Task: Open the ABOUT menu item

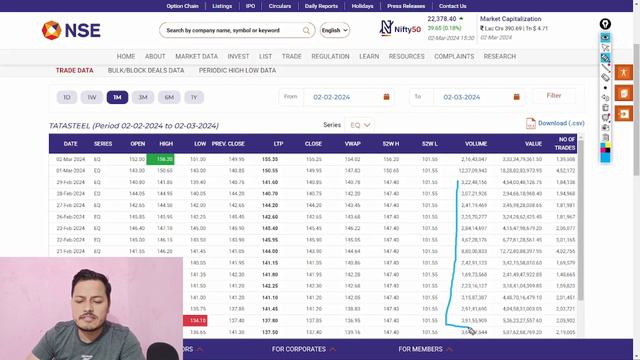Action: pos(155,56)
